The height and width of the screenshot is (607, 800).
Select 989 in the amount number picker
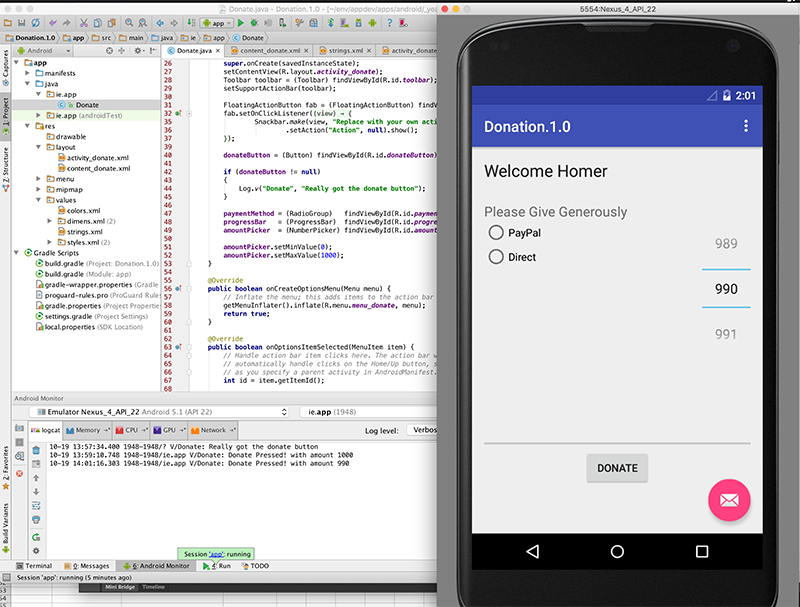point(726,244)
